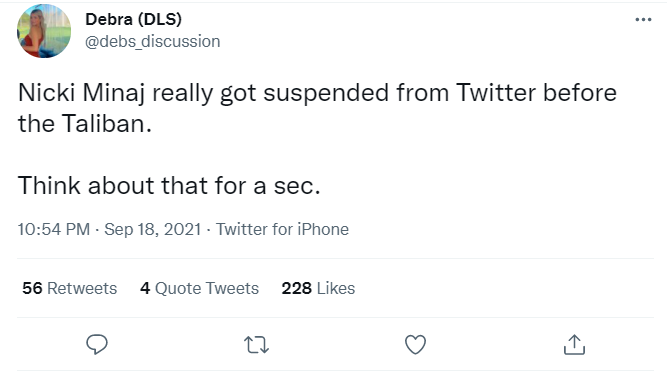Open the Debra (DLS) display name
Screen dimensions: 667x379
(x=134, y=19)
